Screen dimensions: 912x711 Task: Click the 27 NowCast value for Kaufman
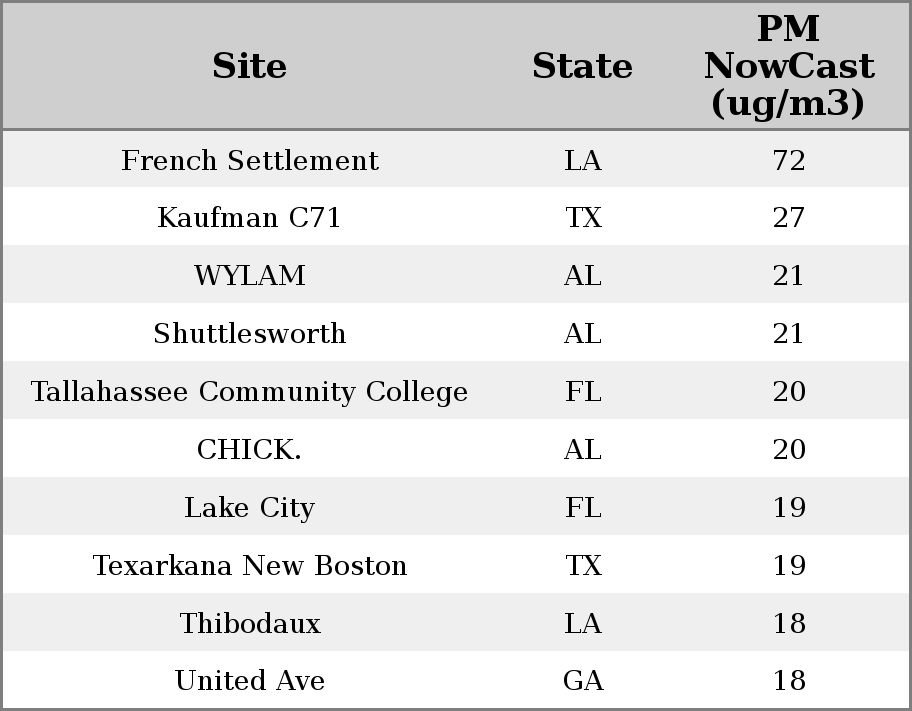(788, 218)
